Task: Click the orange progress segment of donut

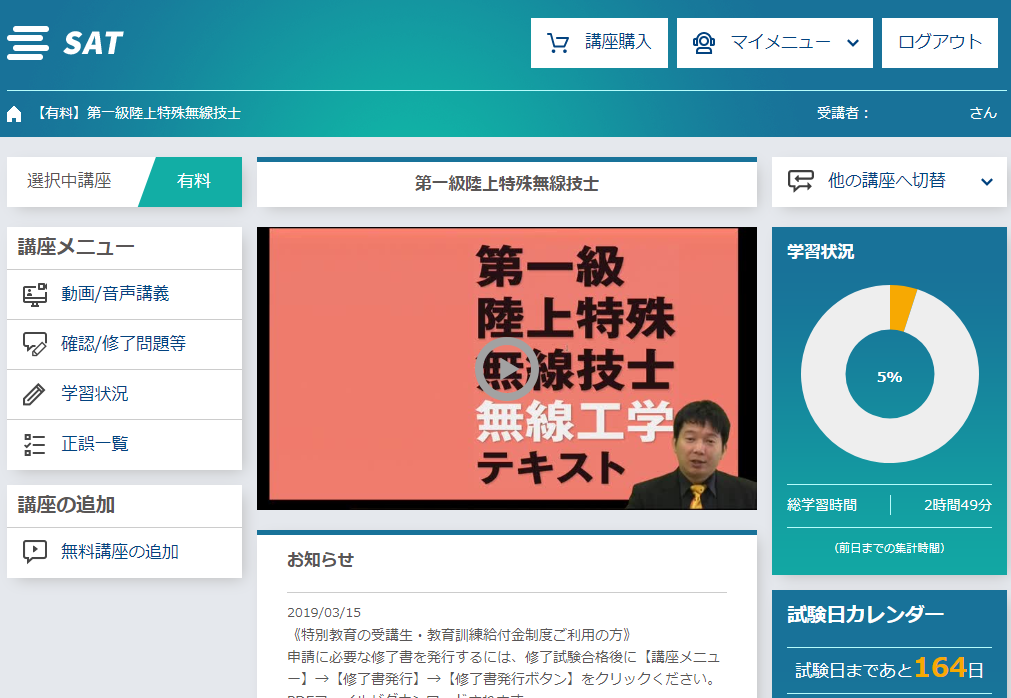Action: 902,307
